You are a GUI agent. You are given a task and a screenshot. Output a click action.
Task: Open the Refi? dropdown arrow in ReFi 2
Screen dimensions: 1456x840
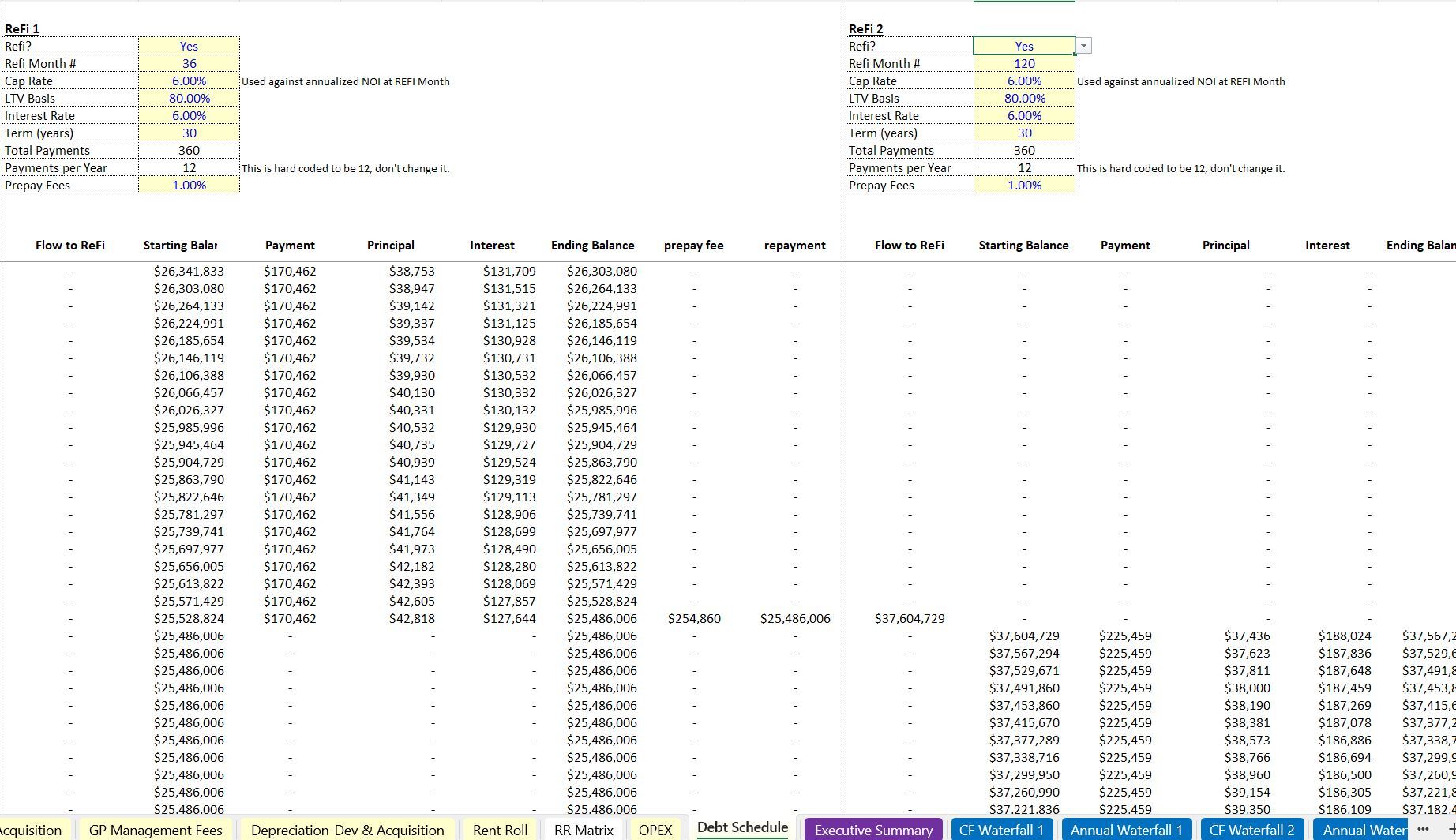[1084, 46]
